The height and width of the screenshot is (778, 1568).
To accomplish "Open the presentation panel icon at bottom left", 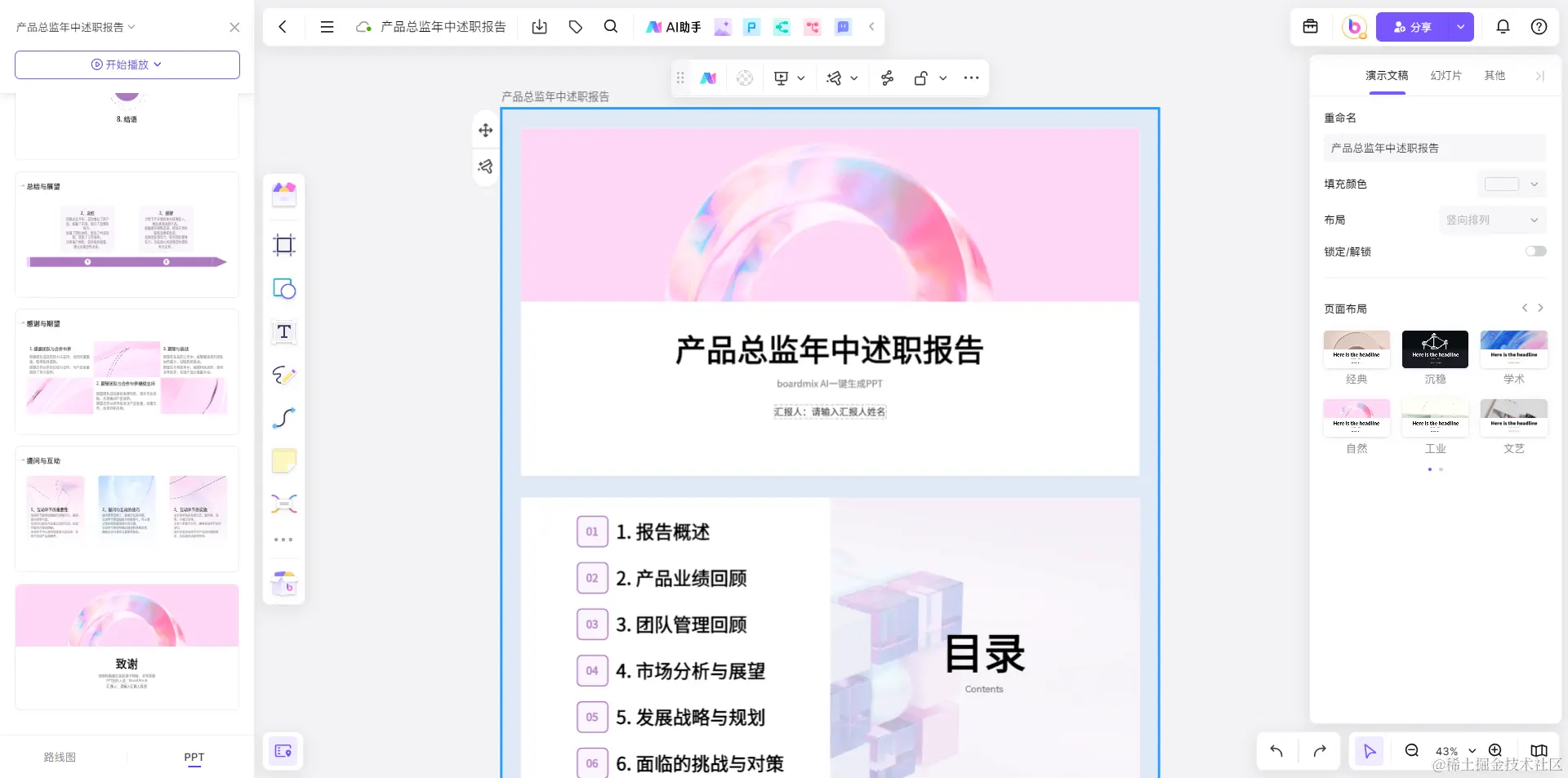I will pyautogui.click(x=283, y=751).
